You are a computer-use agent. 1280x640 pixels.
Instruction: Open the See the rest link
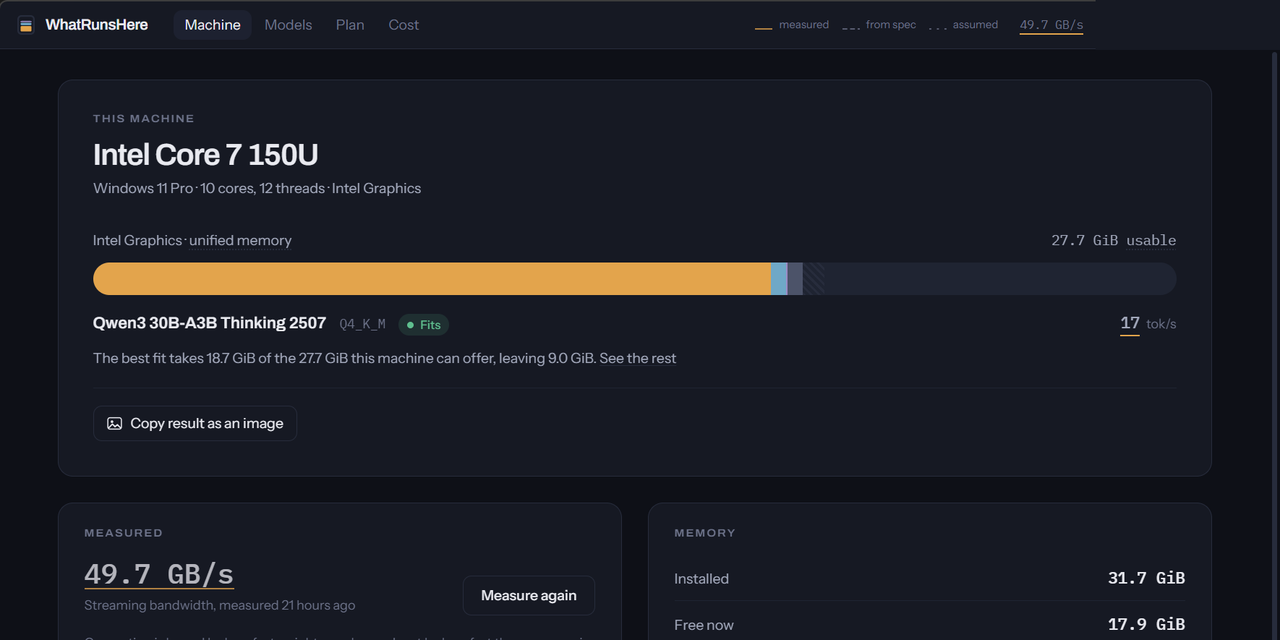point(638,358)
